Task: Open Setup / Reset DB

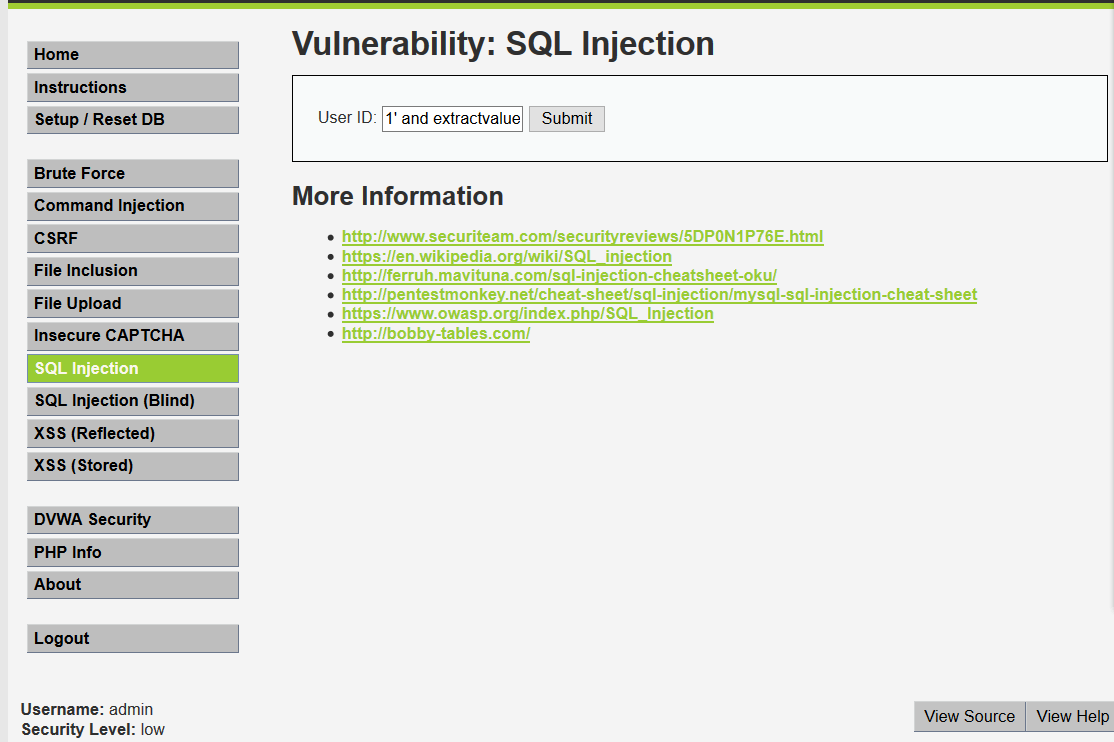Action: (133, 119)
